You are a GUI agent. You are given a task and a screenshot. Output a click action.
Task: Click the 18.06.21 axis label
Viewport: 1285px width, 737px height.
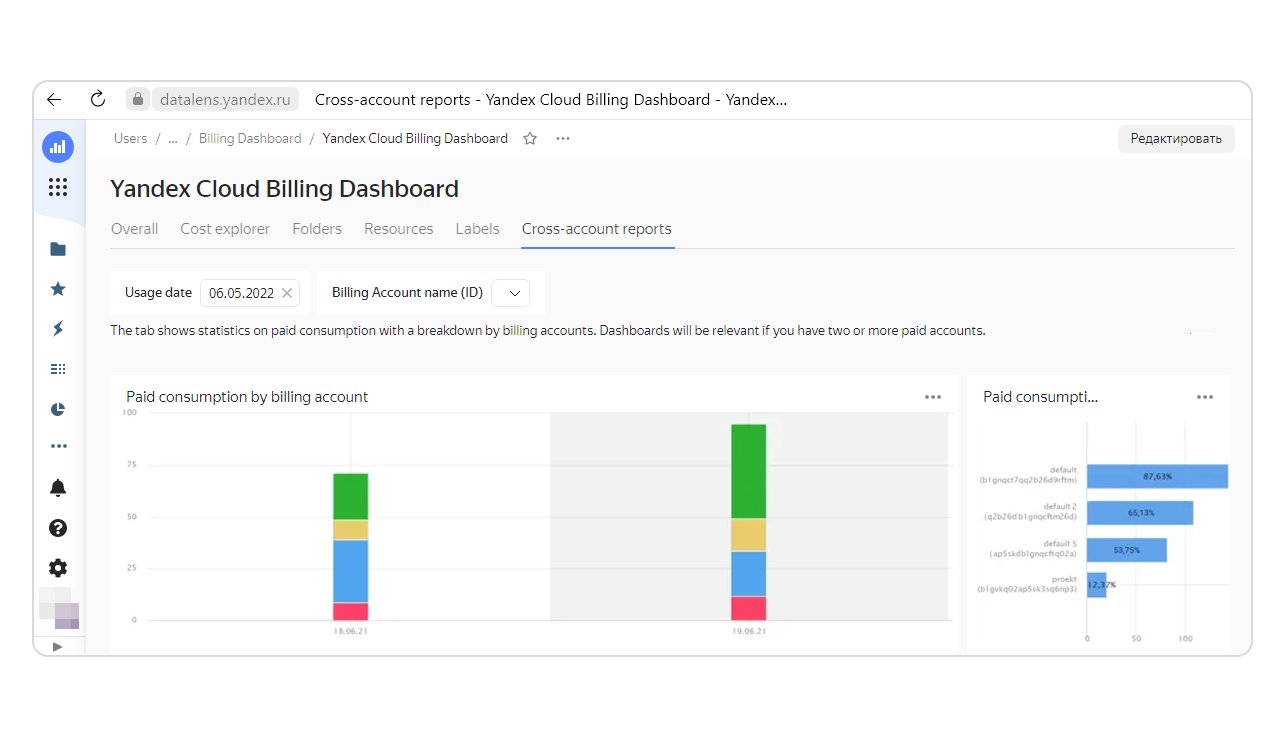[350, 632]
